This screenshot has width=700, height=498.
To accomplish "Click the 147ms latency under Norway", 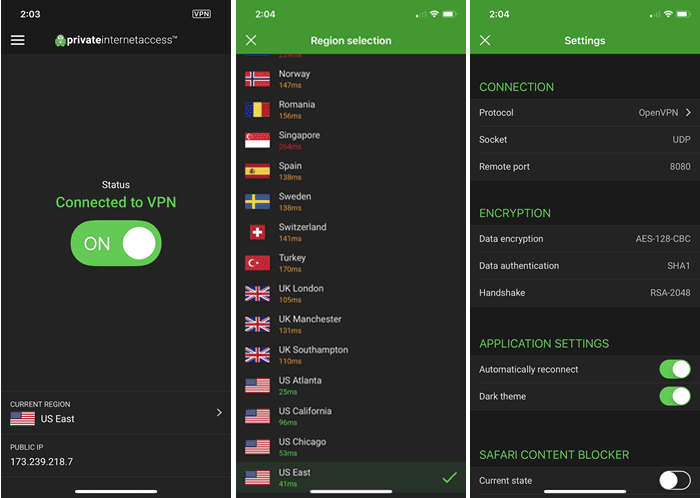I will coord(290,85).
